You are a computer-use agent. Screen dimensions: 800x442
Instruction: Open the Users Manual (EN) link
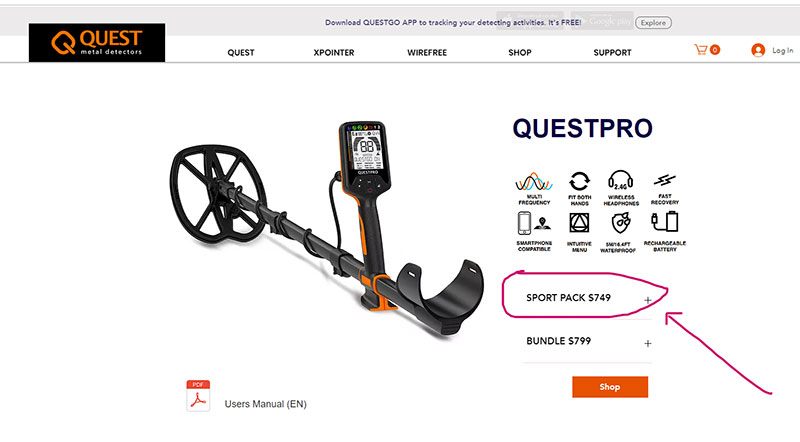pos(265,404)
